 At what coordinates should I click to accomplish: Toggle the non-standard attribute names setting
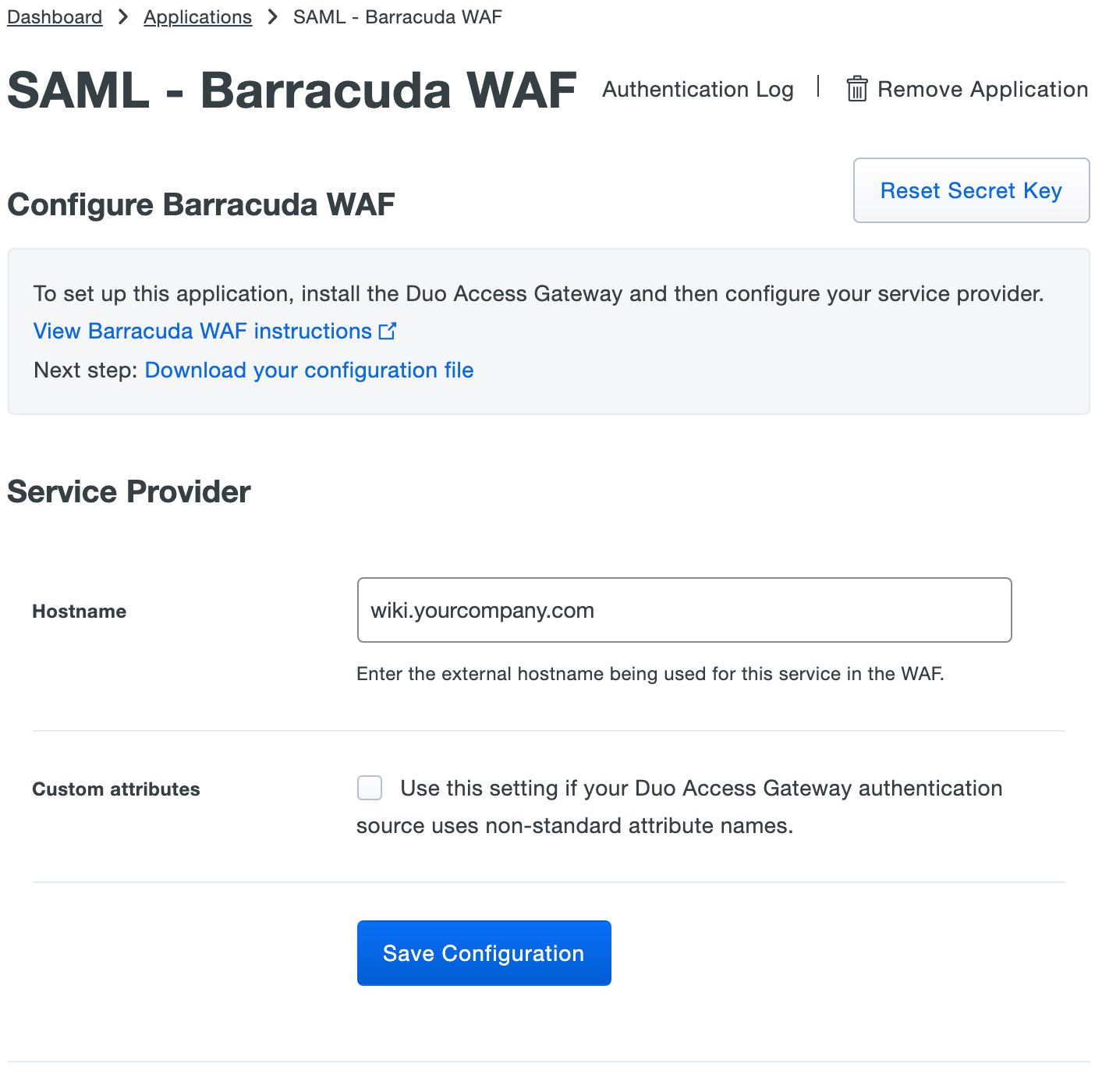point(369,788)
